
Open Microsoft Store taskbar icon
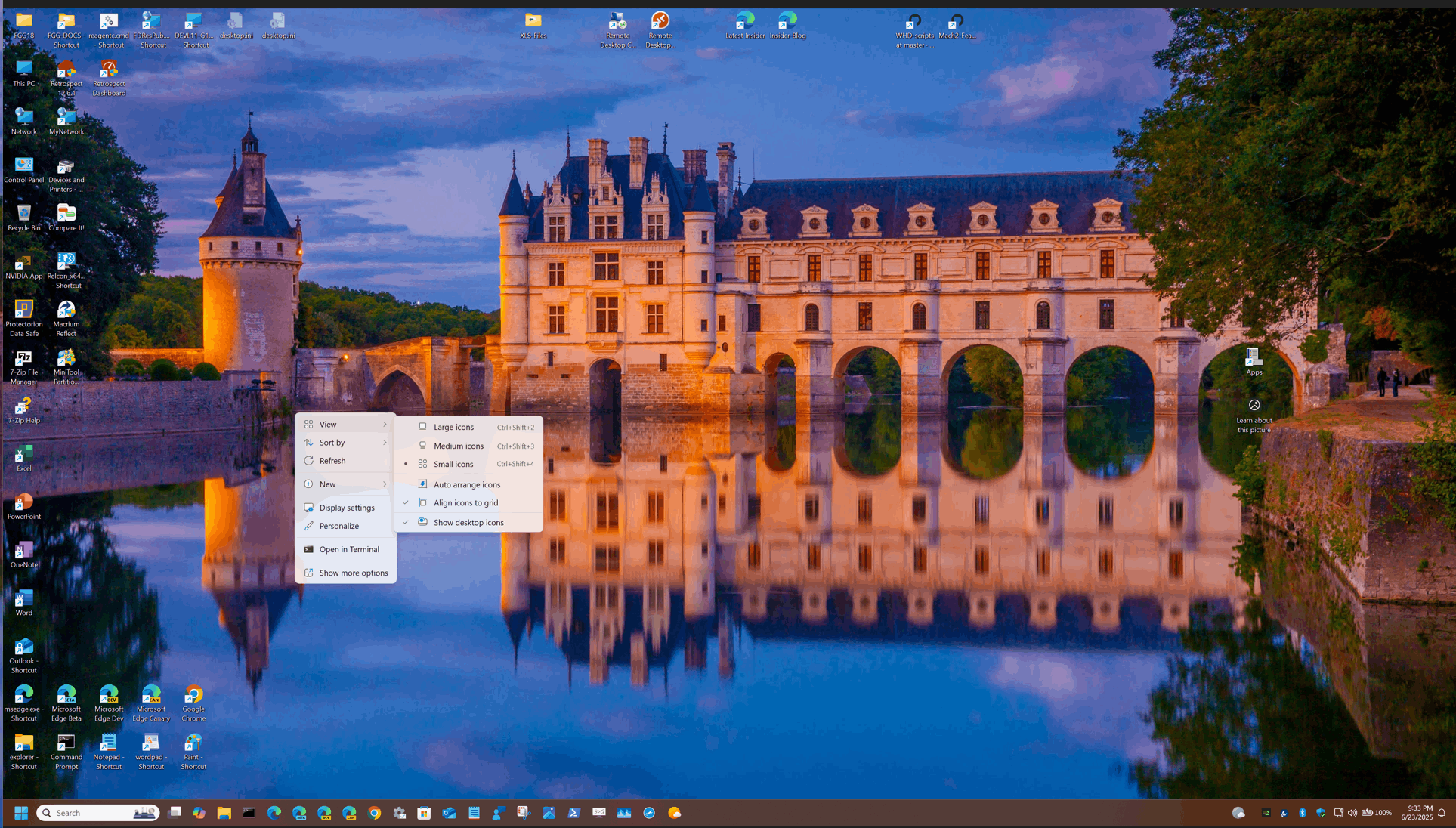(424, 813)
